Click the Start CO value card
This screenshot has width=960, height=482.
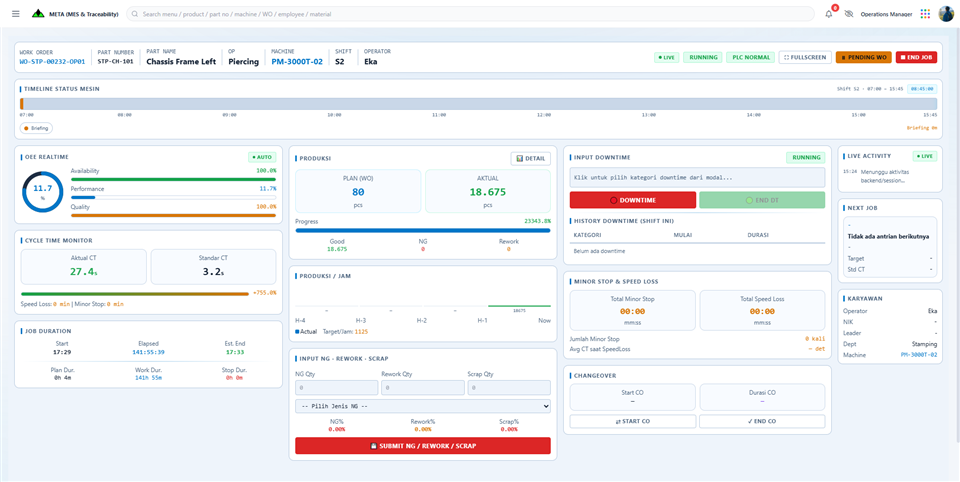pos(633,397)
